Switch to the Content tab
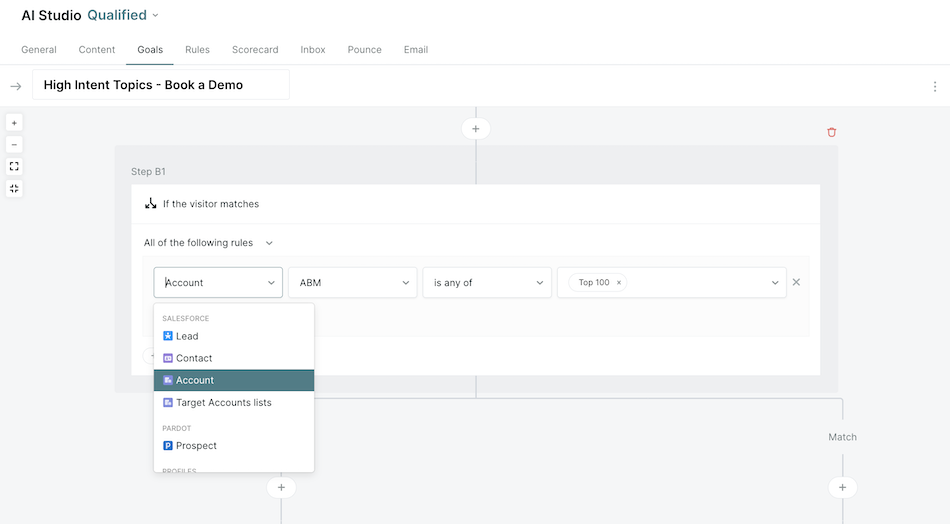 click(96, 50)
